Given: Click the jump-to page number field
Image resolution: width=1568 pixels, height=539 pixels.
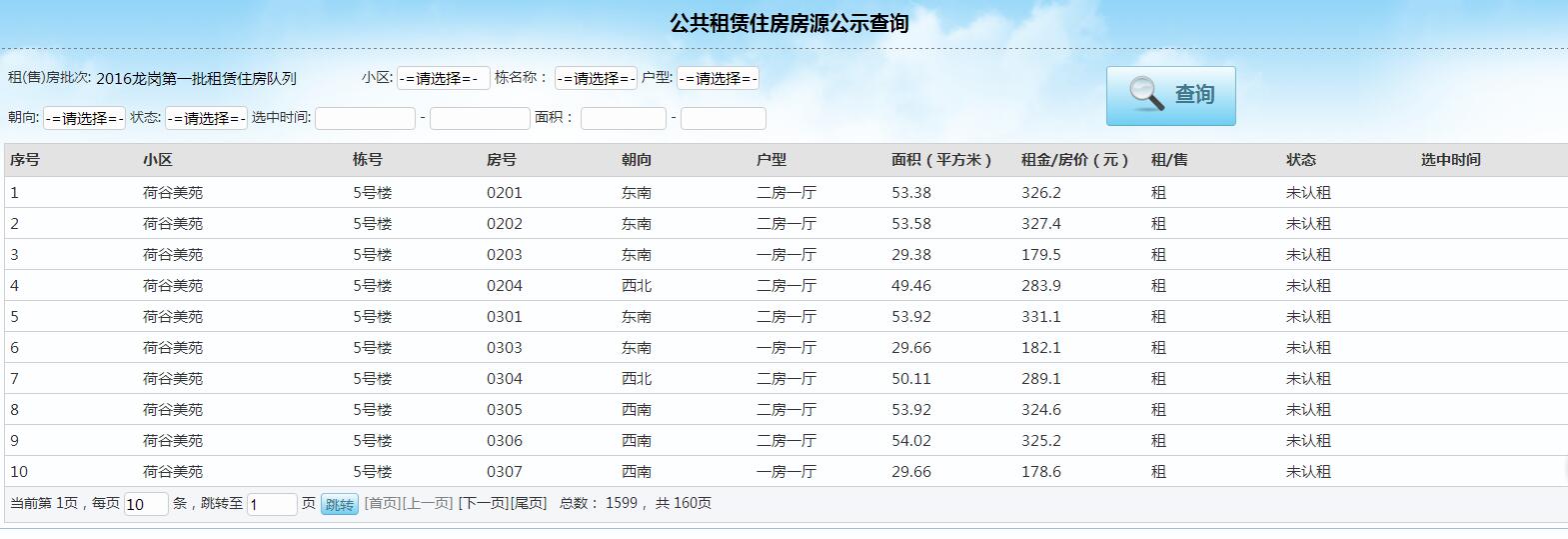Looking at the screenshot, I should coord(272,504).
